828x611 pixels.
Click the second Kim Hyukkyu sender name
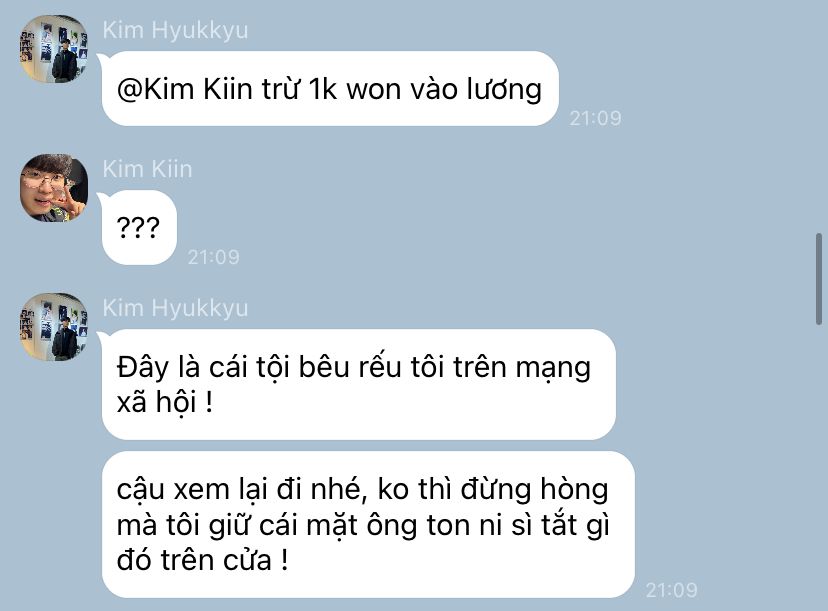(175, 308)
